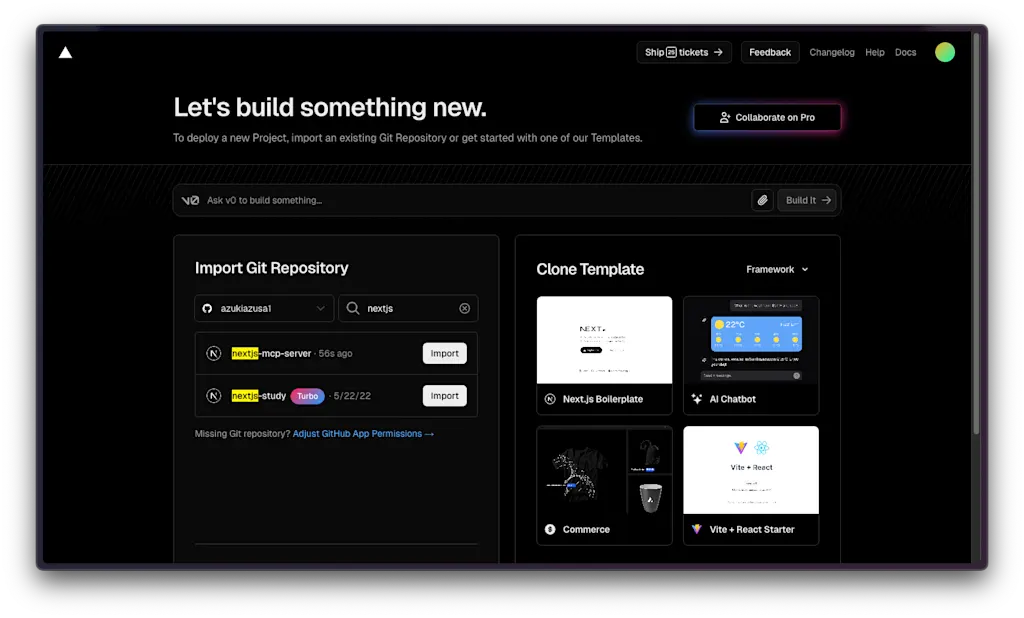Click the Next.js icon beside nextjs-mcp-server

(x=214, y=353)
